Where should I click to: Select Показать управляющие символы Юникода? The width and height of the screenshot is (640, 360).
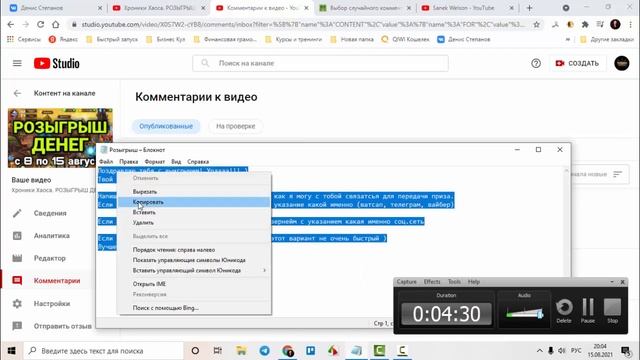194,260
